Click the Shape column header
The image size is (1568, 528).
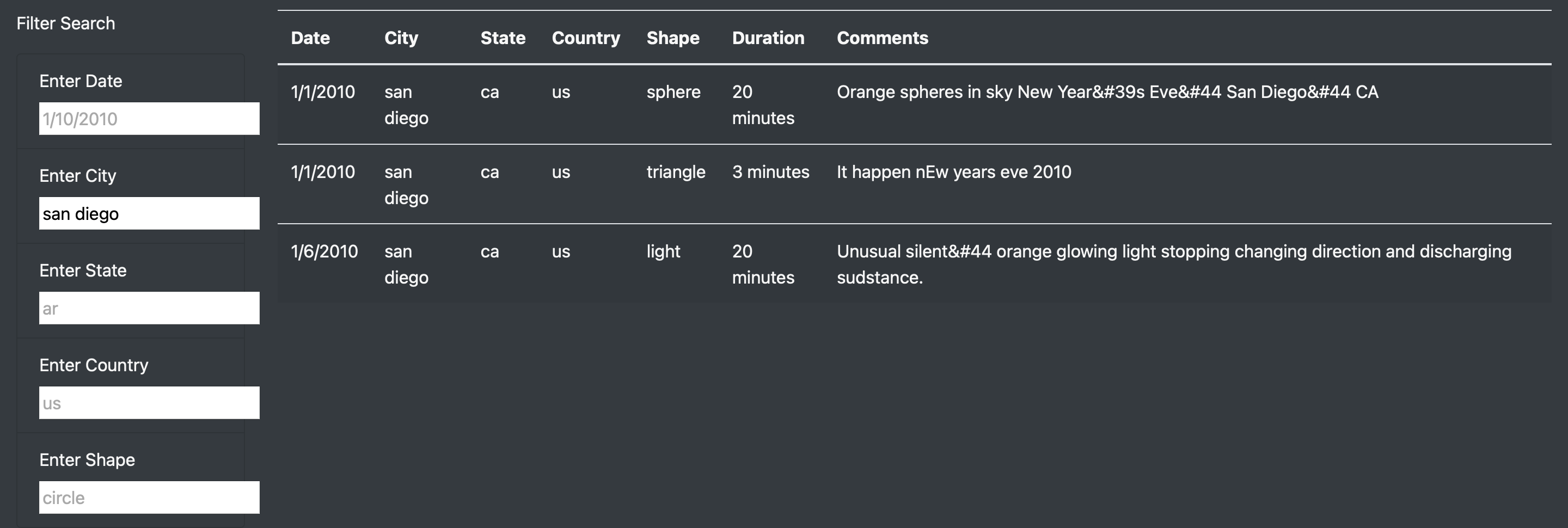(x=672, y=38)
